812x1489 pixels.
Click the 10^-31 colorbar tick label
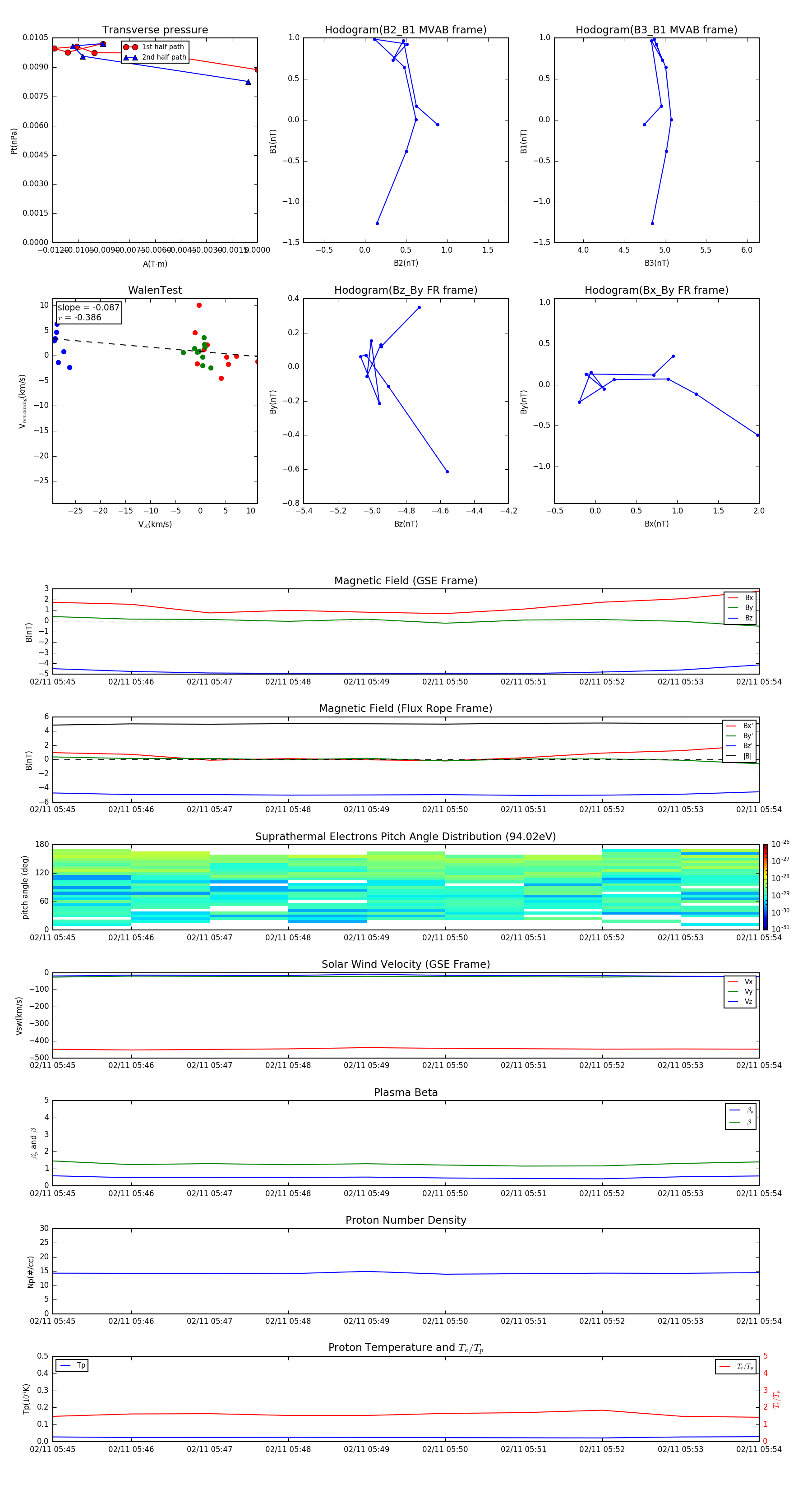(x=780, y=929)
